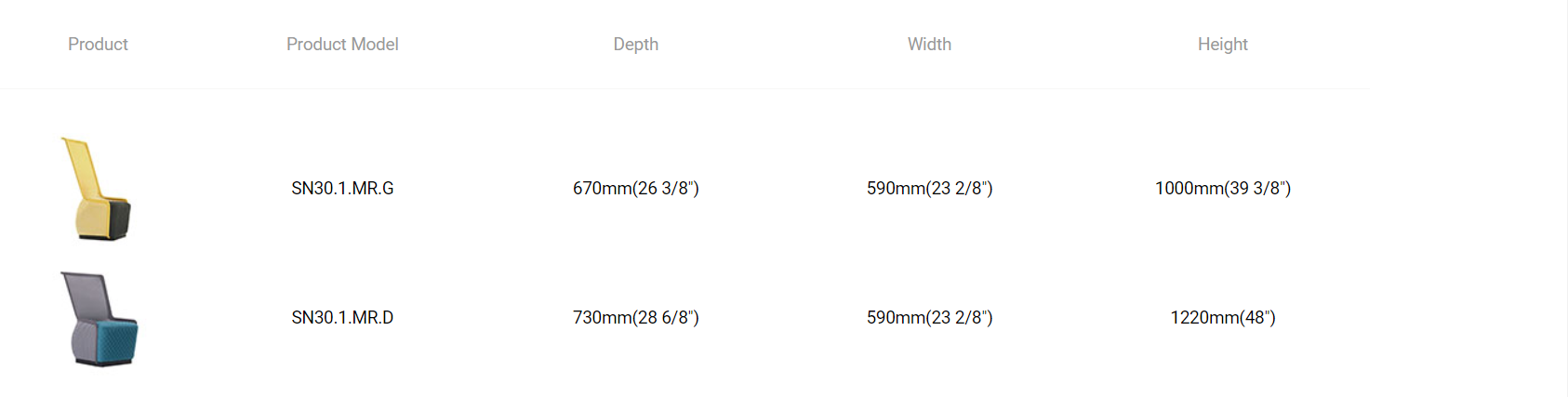Viewport: 1568px width, 397px height.
Task: Select the SN30.1.MR.D model name
Action: [342, 318]
